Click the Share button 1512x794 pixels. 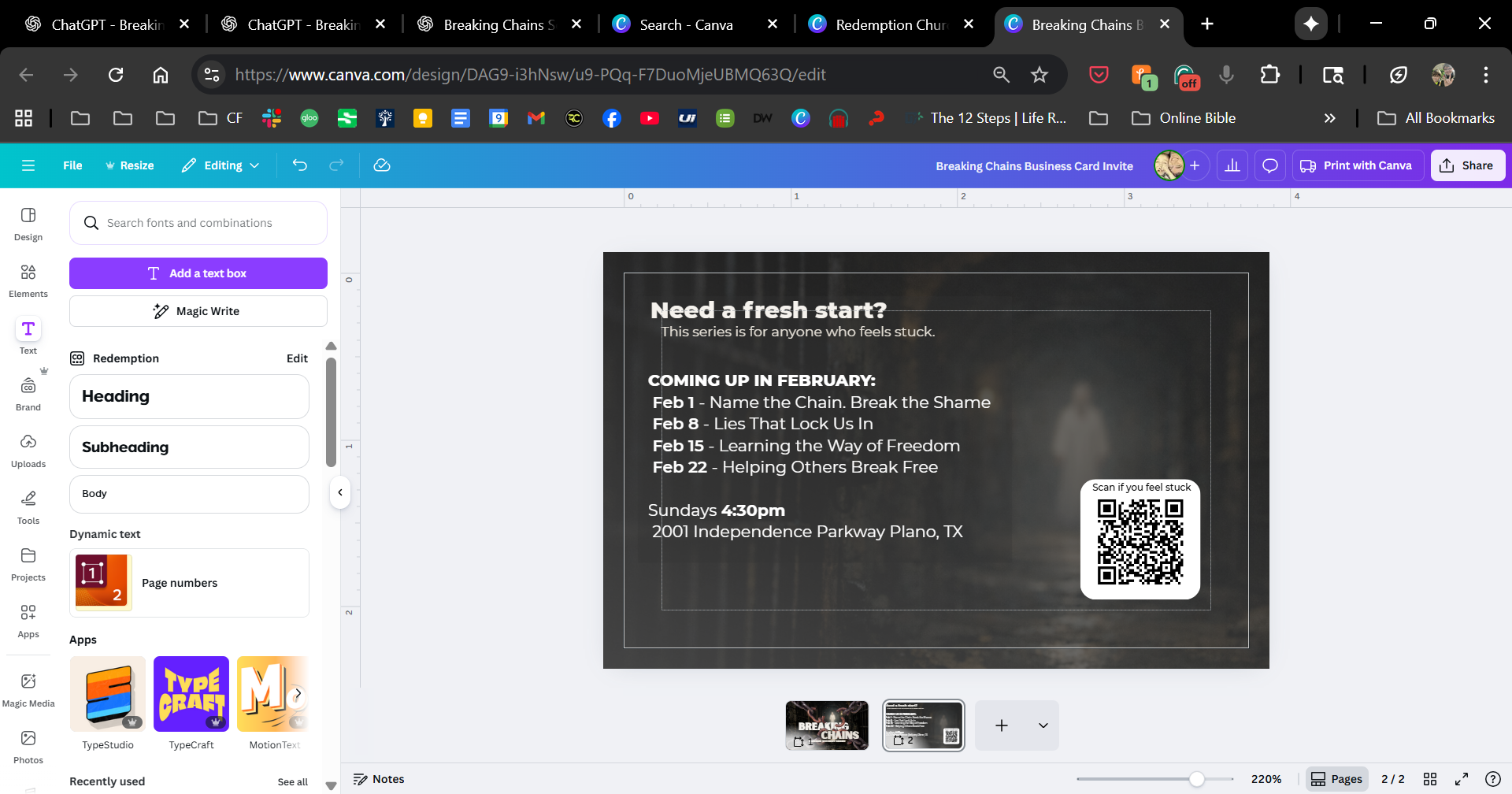[1467, 165]
